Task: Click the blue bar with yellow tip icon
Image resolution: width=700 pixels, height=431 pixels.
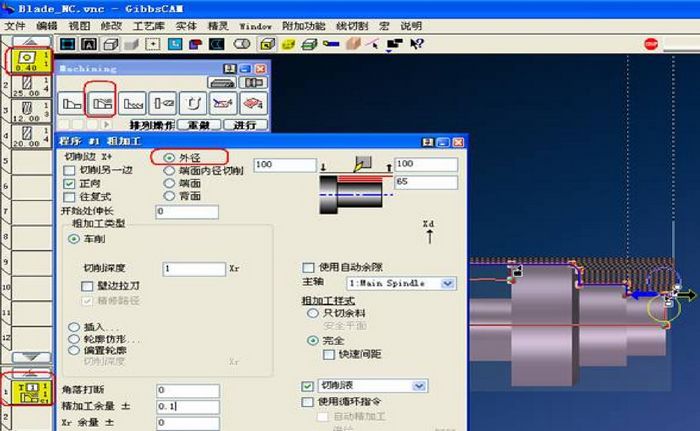Action: [331, 44]
